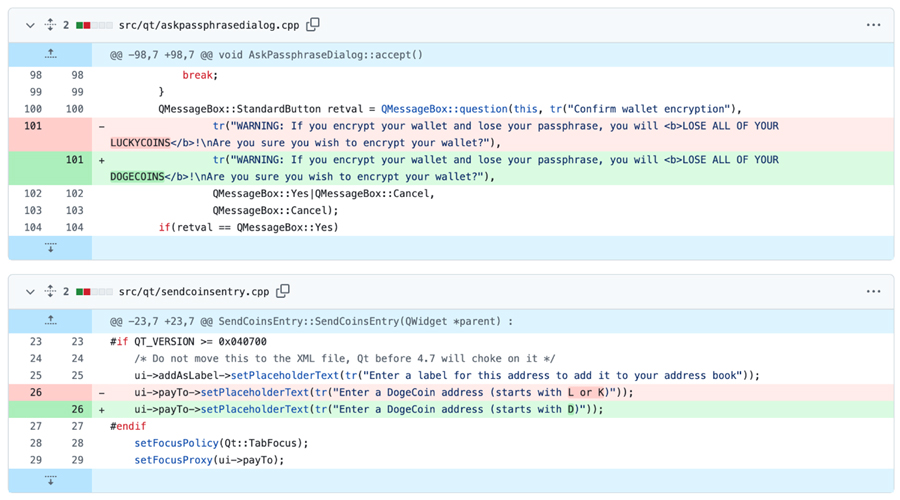Expand lines below line 104

click(50, 247)
